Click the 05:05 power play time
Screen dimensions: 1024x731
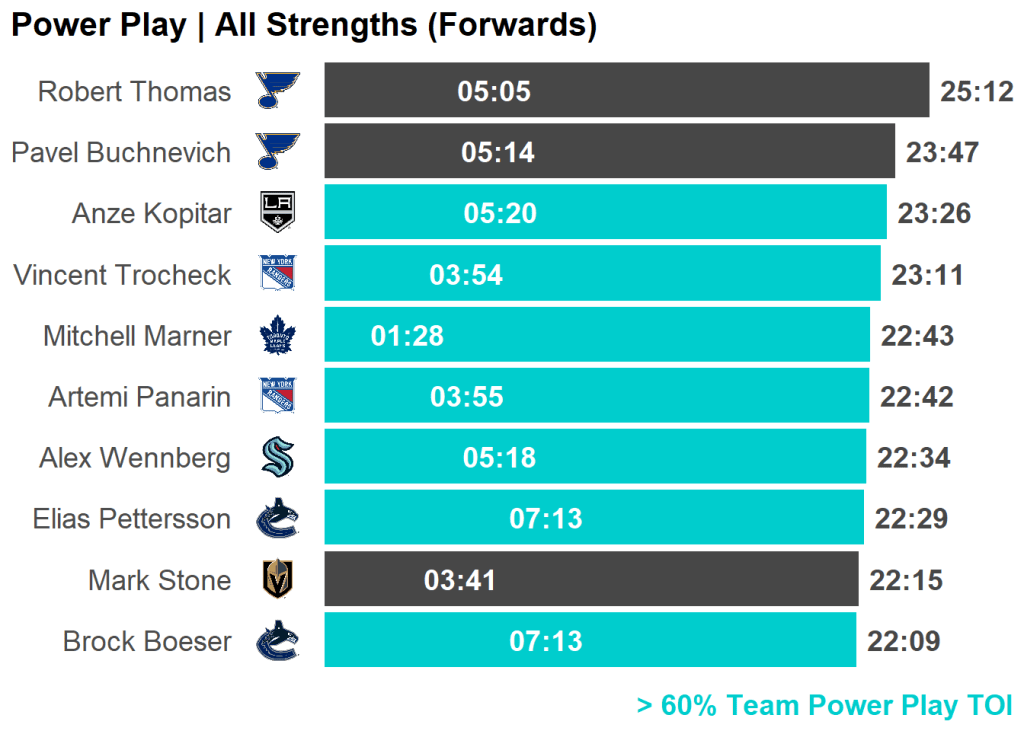tap(494, 92)
